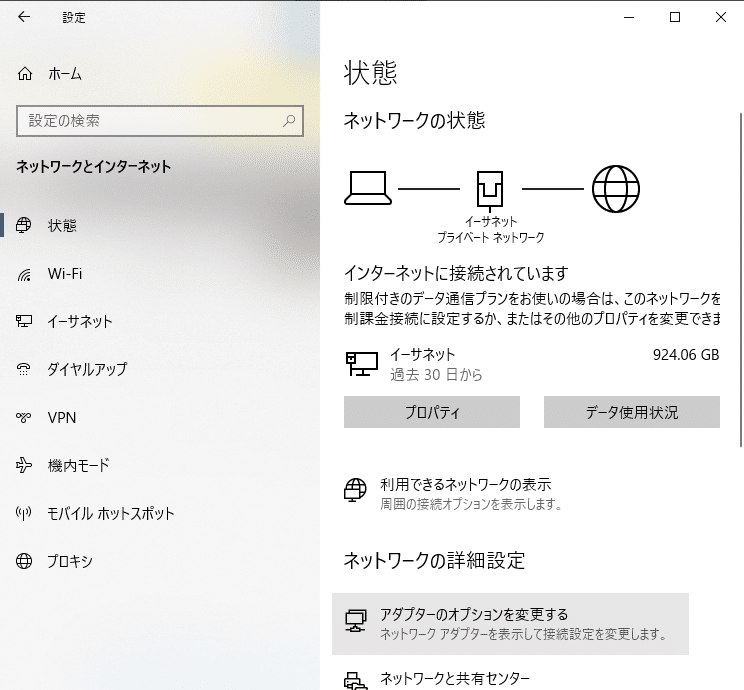Open モバイル ホットスポット settings
The width and height of the screenshot is (744, 690).
click(x=160, y=513)
